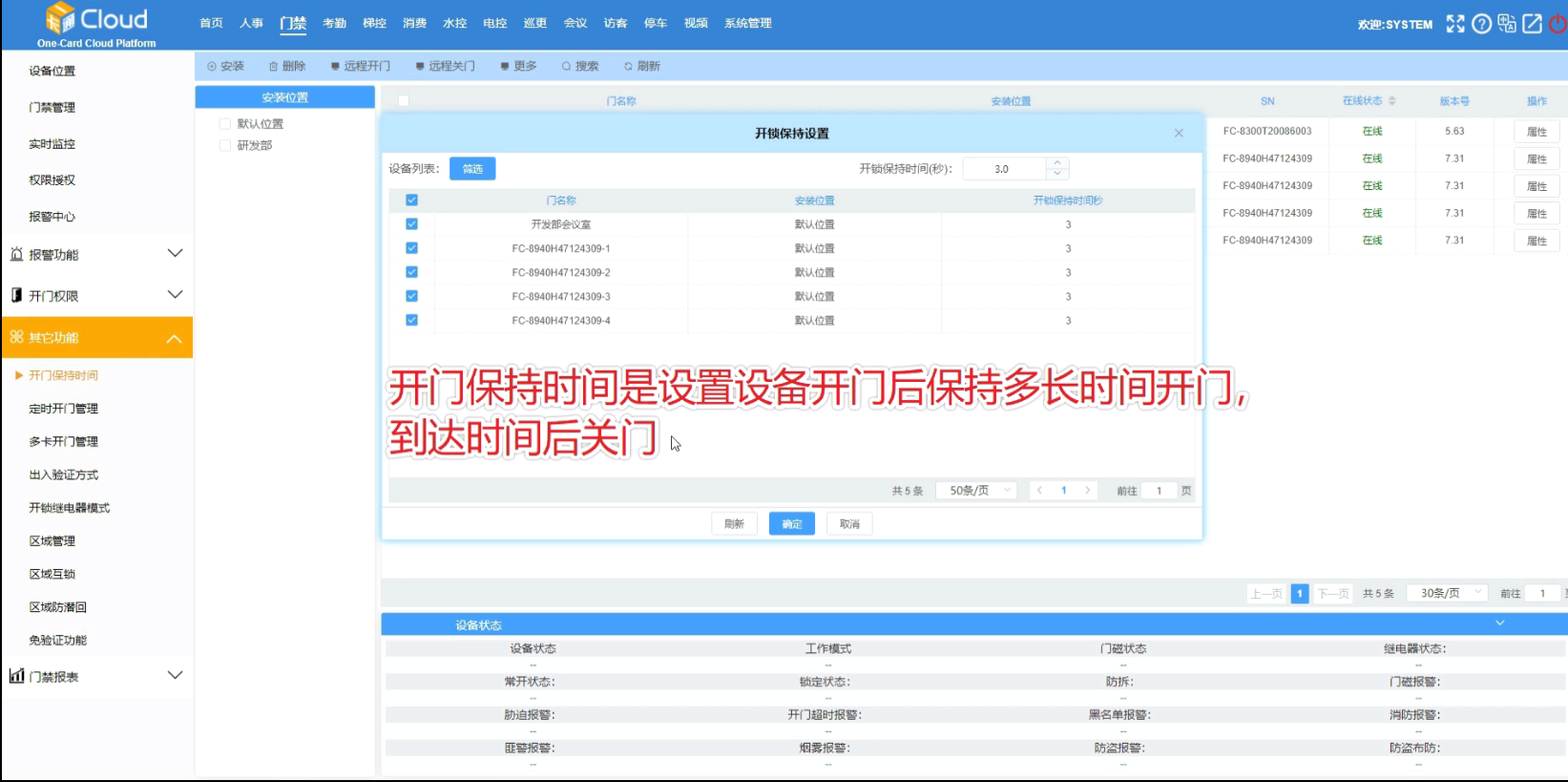This screenshot has width=1568, height=782.
Task: Uncheck the FC-8940H47124309-2 row checkbox
Action: point(411,272)
